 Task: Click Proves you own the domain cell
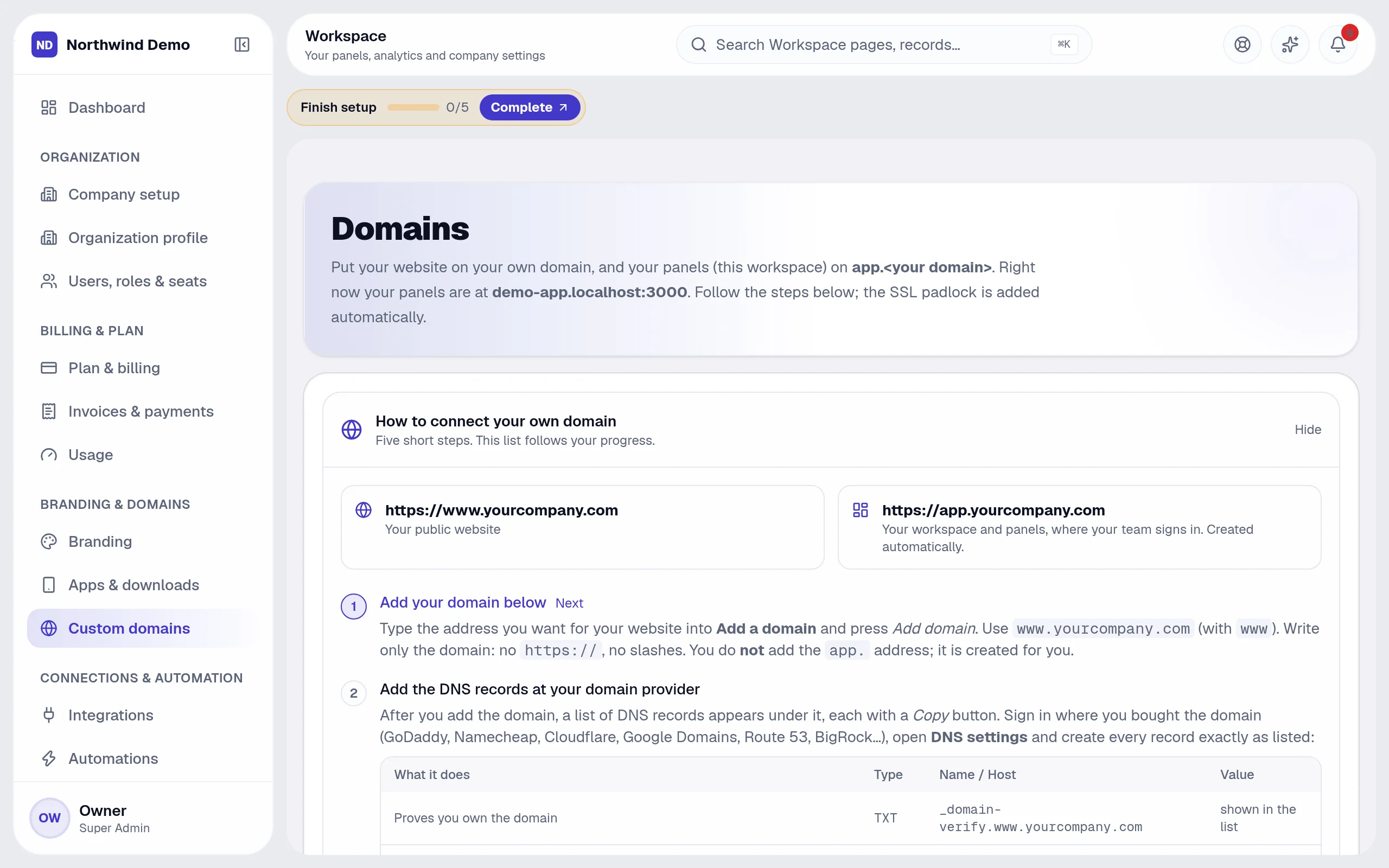475,818
